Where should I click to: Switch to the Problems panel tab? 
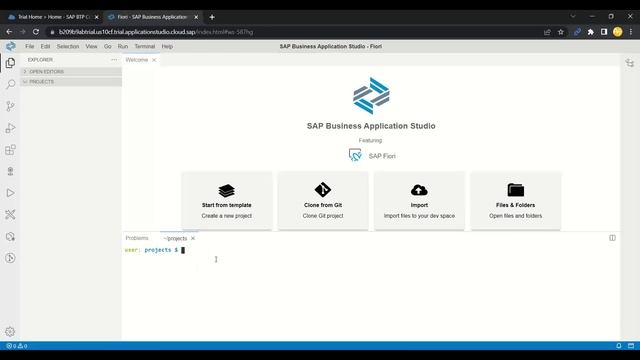click(x=137, y=238)
